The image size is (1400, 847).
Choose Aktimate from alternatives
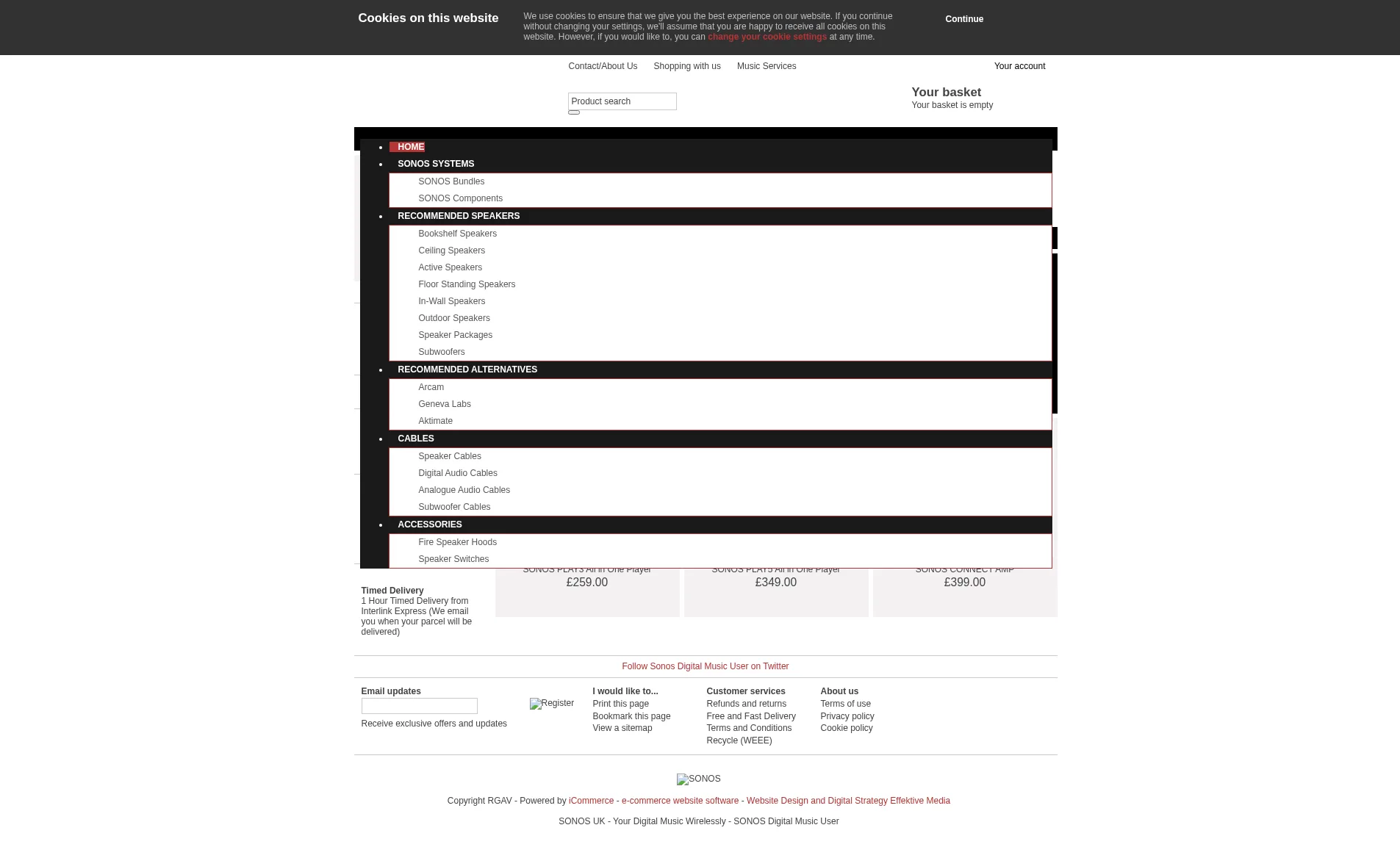click(x=435, y=421)
